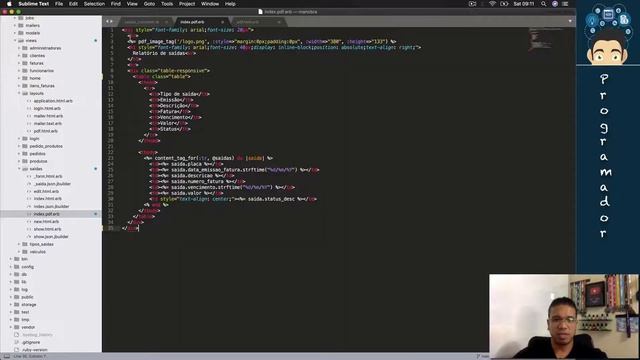Expand the vendor folder

pyautogui.click(x=11, y=327)
